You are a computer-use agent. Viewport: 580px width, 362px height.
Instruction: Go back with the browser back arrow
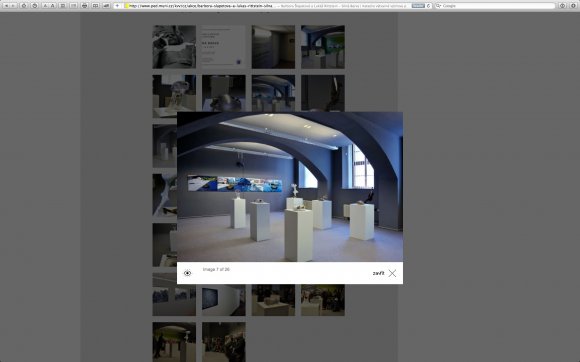click(6, 6)
